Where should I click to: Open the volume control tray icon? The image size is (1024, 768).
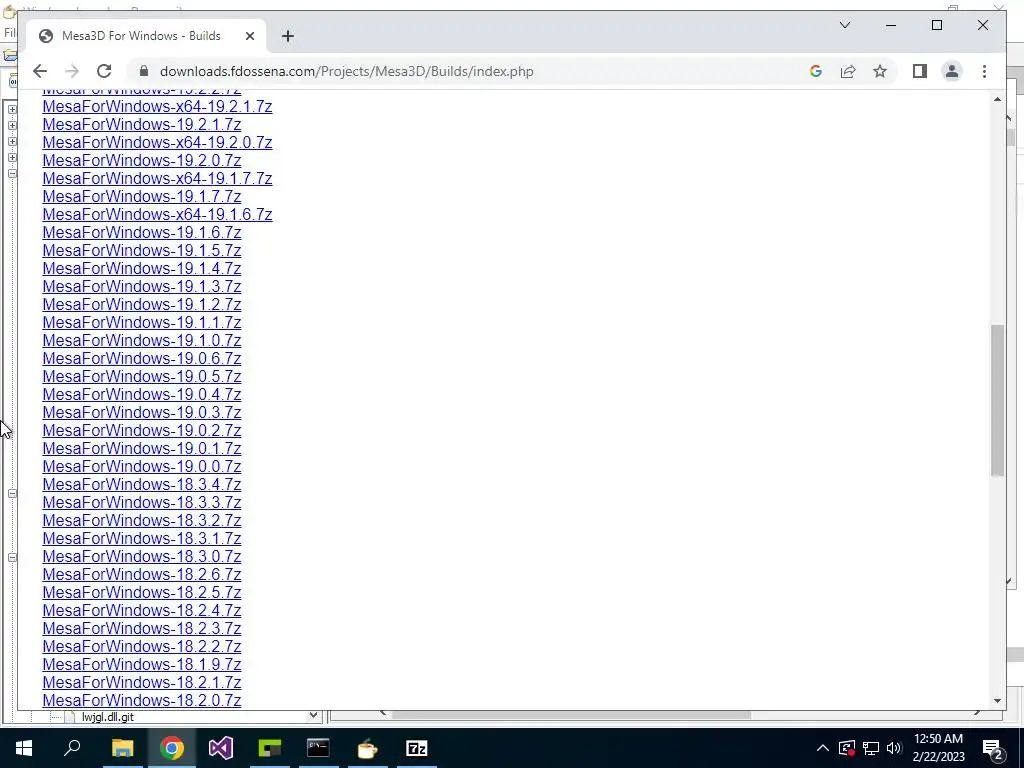(x=894, y=748)
